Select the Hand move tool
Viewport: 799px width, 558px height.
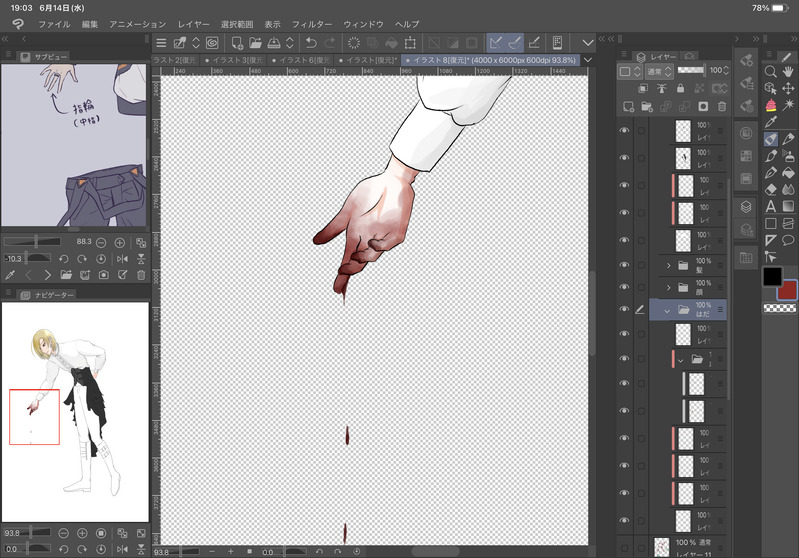788,71
